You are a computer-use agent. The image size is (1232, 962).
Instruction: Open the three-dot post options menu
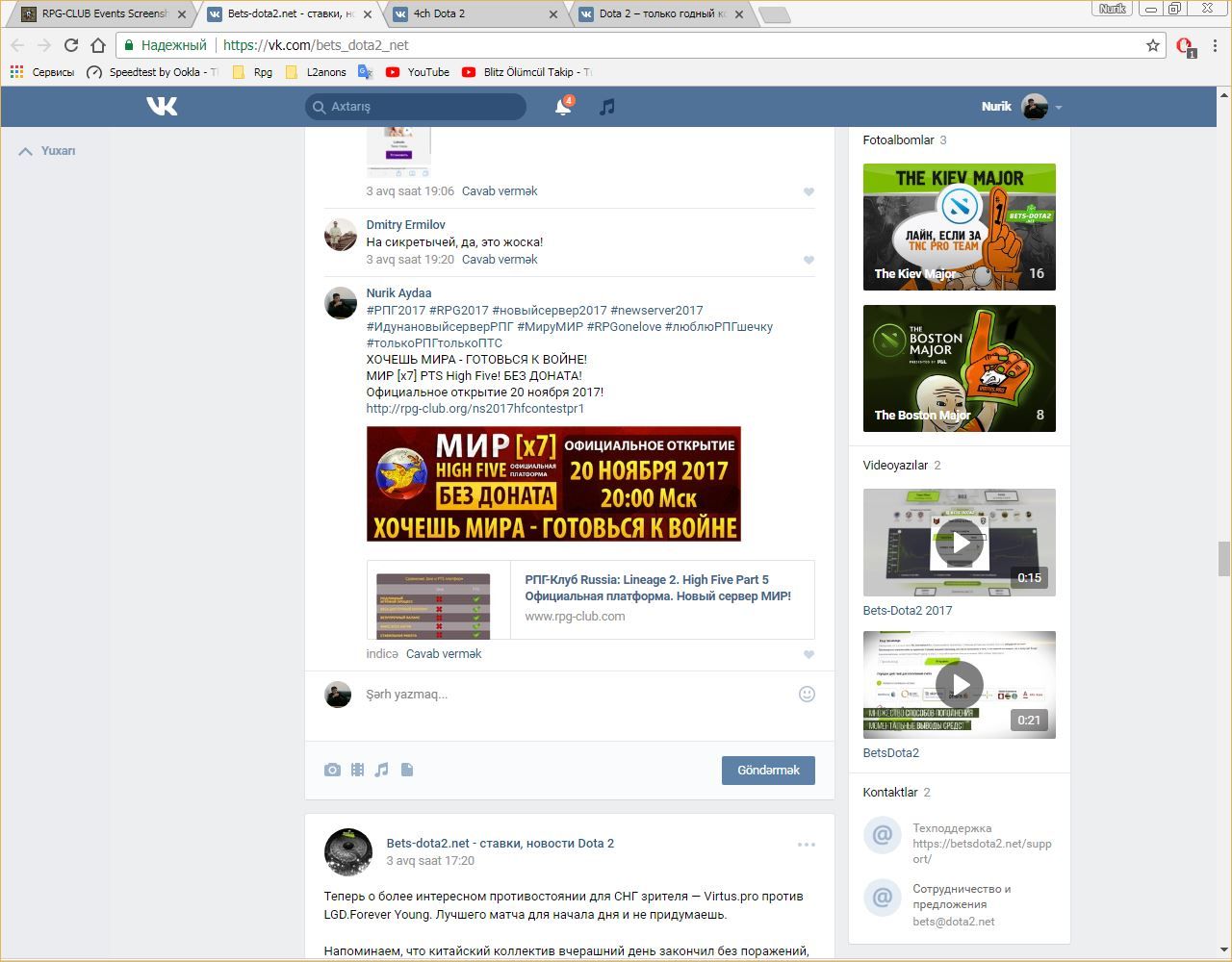[x=807, y=845]
